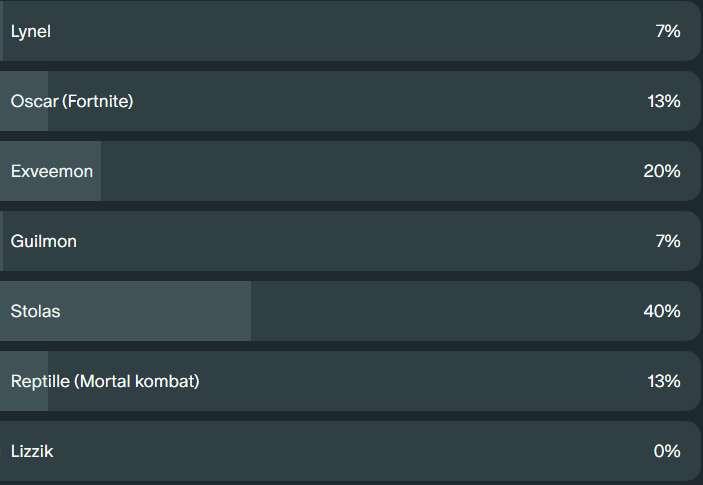
Task: Click the 7% result beside Guilmon
Action: coord(668,241)
